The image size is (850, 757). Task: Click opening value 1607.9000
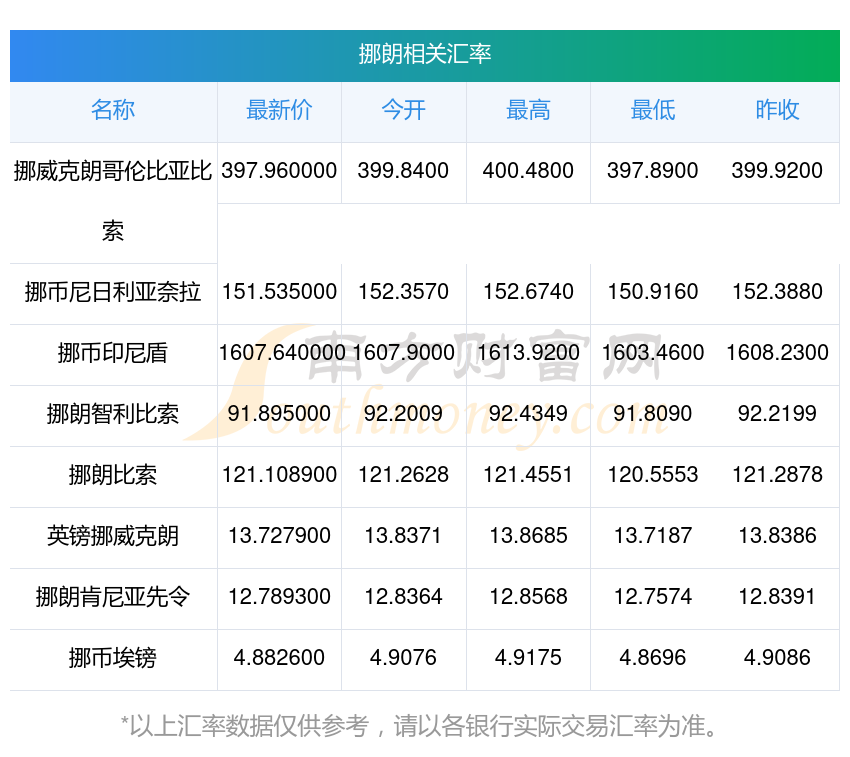pyautogui.click(x=403, y=353)
